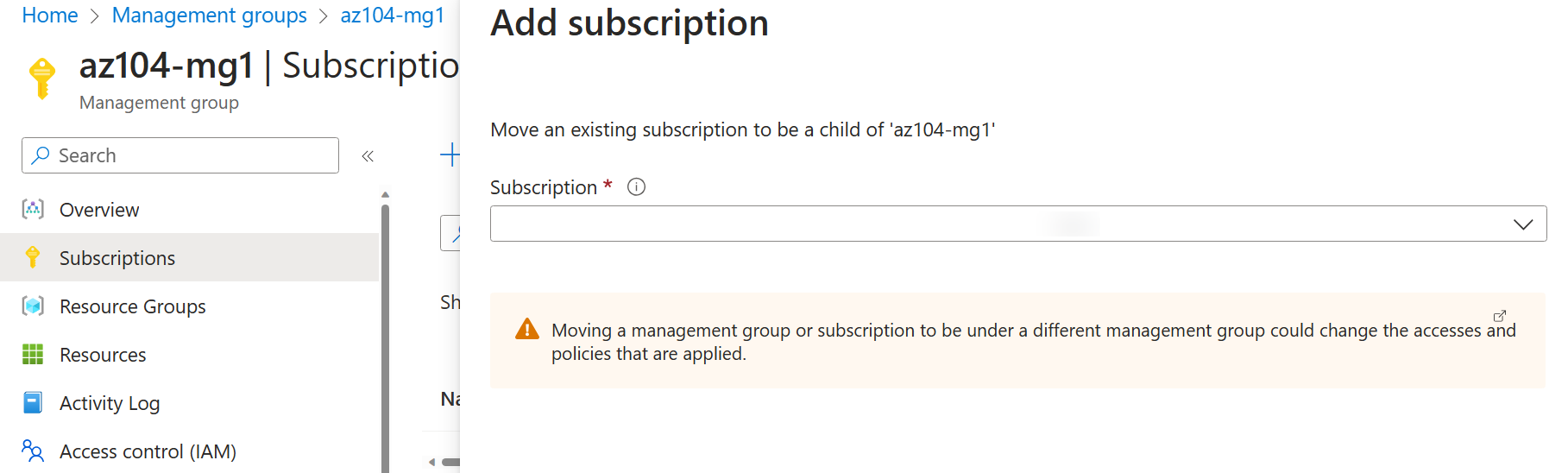Click the Resources grid icon
The image size is (1568, 473).
(x=33, y=354)
